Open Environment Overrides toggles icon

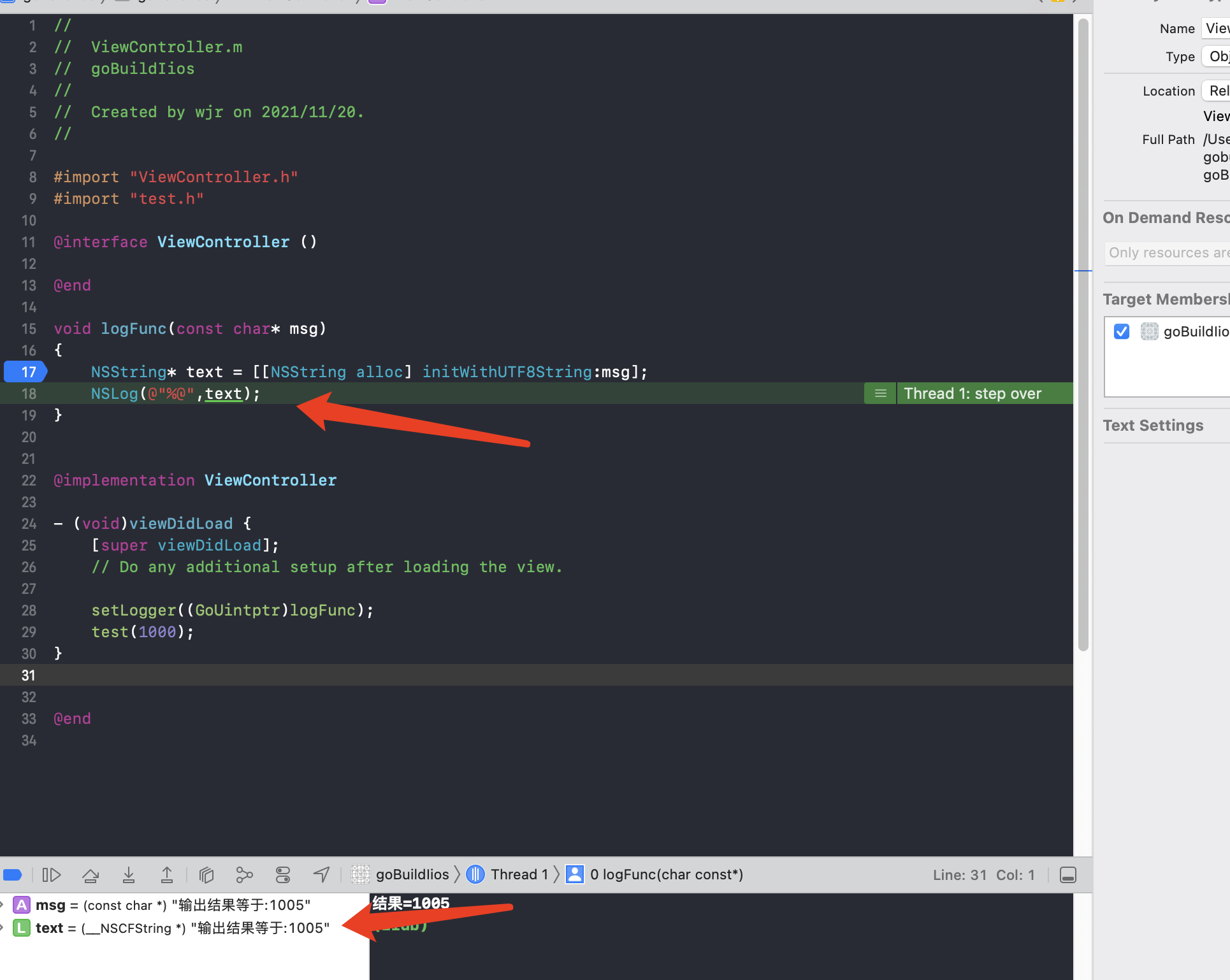(283, 875)
